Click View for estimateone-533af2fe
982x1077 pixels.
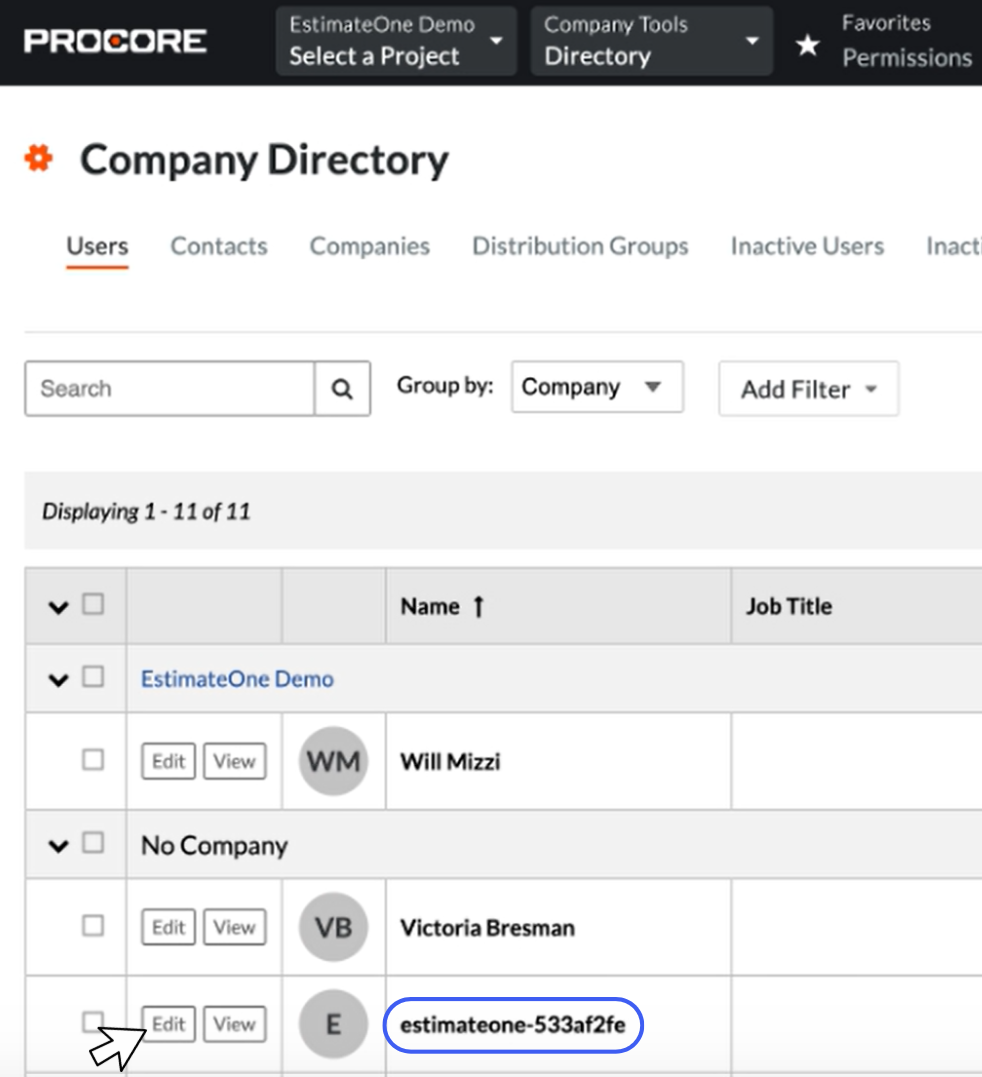tap(234, 1024)
